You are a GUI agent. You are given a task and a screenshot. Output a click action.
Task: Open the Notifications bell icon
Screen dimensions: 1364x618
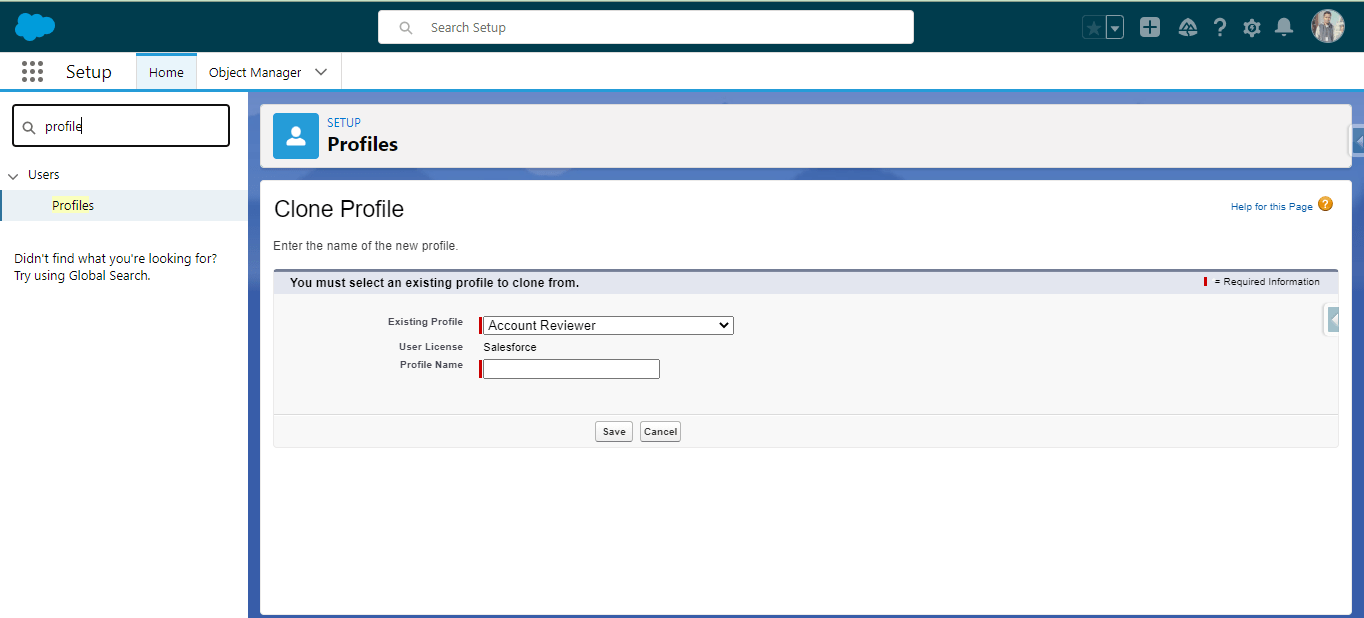coord(1284,28)
